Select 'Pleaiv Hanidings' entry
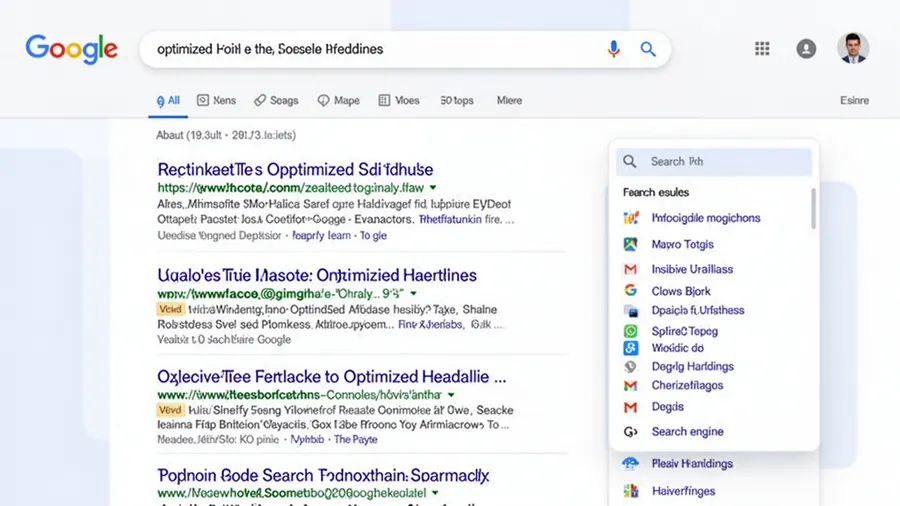The height and width of the screenshot is (506, 900). pos(692,464)
